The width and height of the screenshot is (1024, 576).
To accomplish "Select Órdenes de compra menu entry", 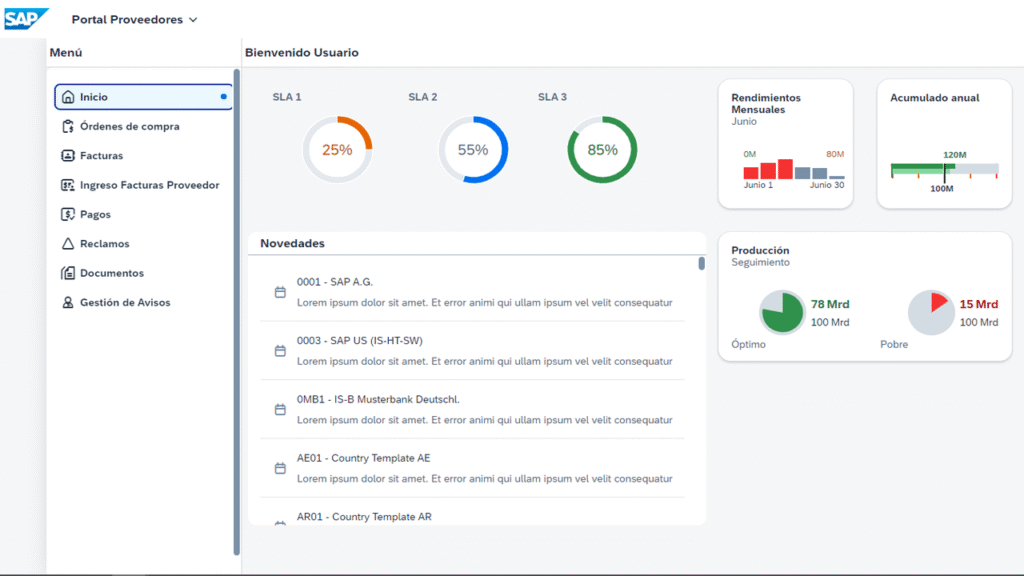I will pos(130,127).
